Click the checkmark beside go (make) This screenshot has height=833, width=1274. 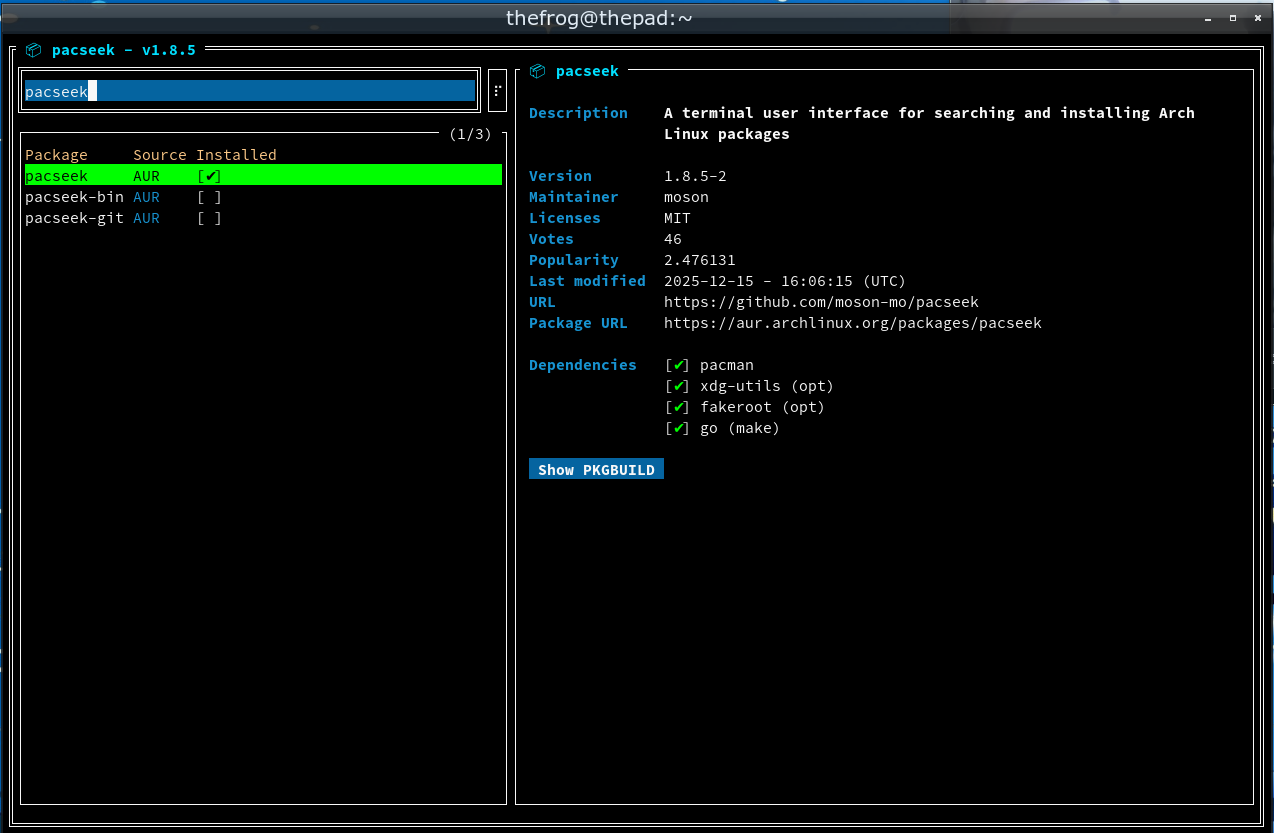click(679, 428)
